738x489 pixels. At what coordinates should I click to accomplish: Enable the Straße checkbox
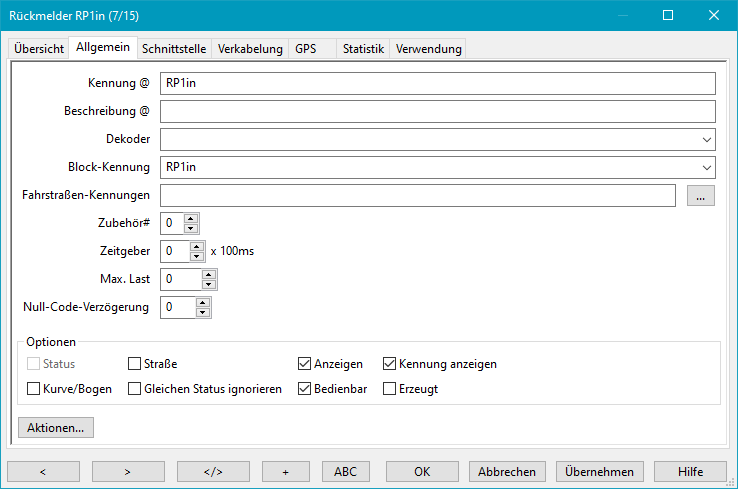(x=135, y=364)
